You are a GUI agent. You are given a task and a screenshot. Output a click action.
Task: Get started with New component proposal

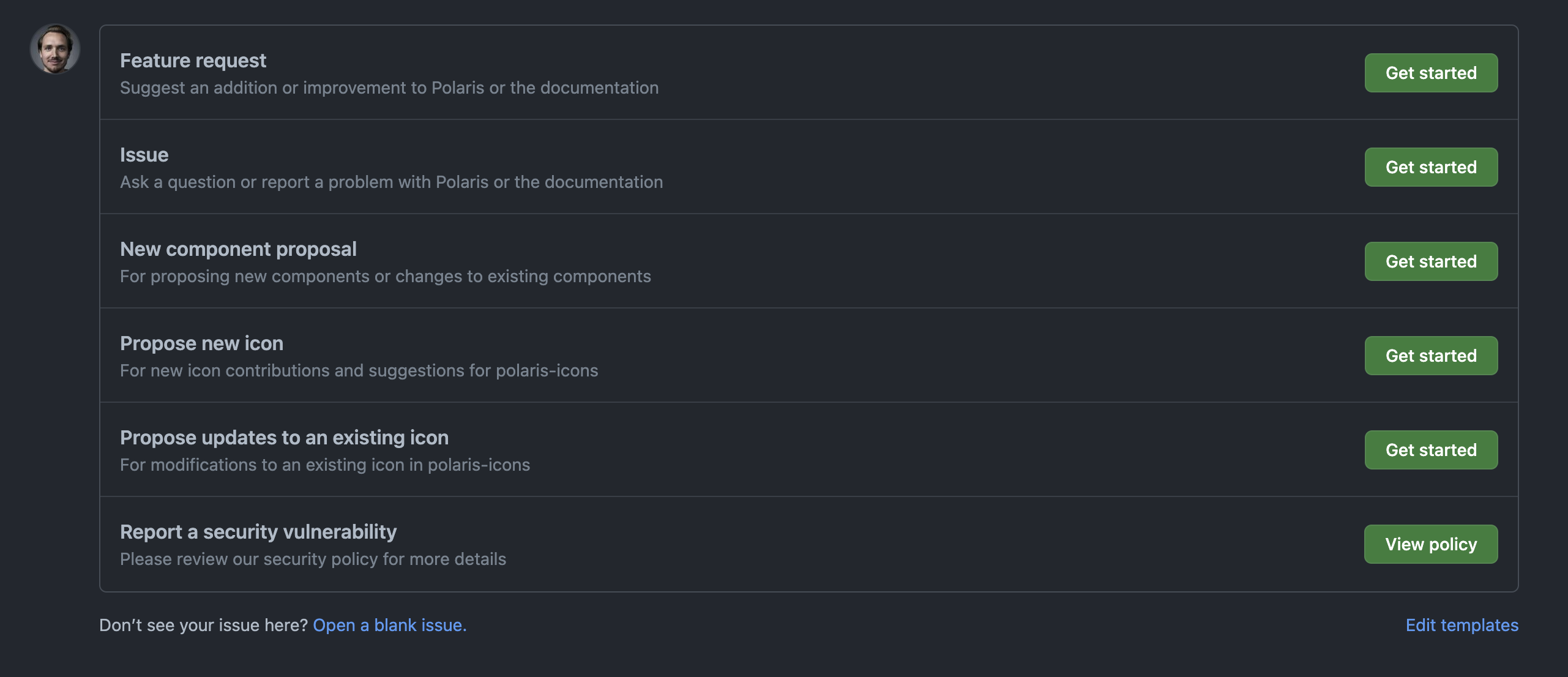click(1430, 261)
